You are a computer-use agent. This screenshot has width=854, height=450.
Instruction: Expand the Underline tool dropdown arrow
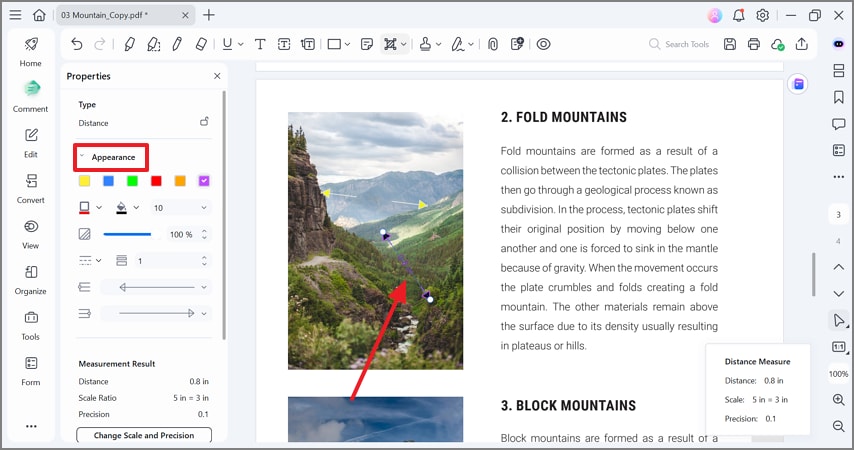click(241, 44)
